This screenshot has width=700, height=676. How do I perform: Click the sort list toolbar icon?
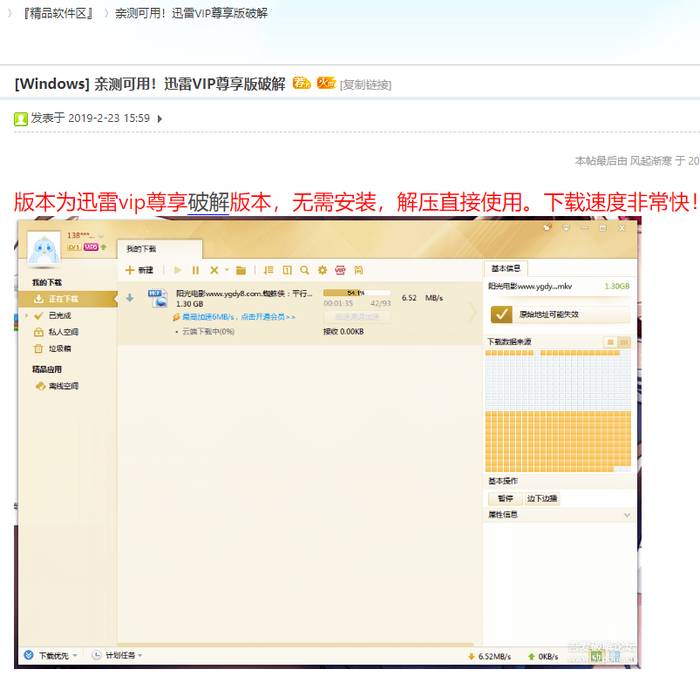click(268, 270)
